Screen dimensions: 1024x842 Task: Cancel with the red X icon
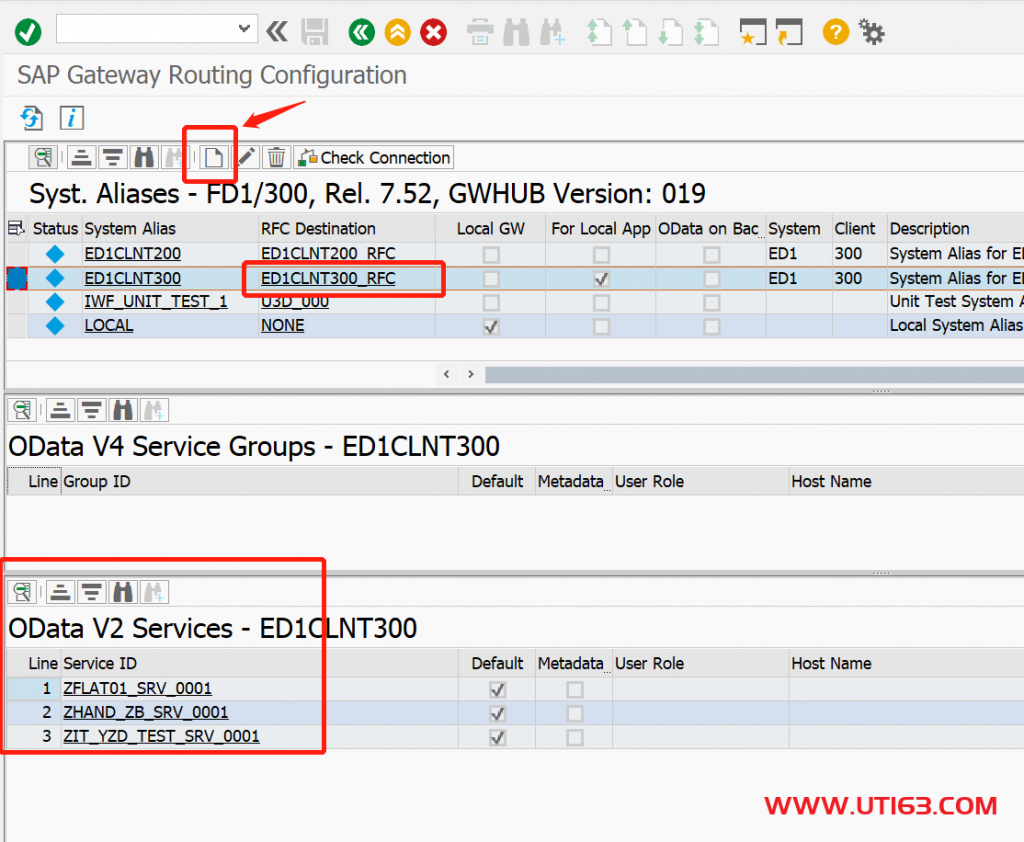(434, 31)
